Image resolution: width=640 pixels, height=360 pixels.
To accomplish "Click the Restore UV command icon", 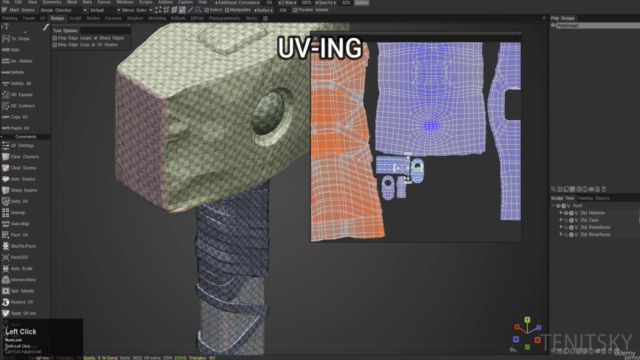I will (x=5, y=302).
